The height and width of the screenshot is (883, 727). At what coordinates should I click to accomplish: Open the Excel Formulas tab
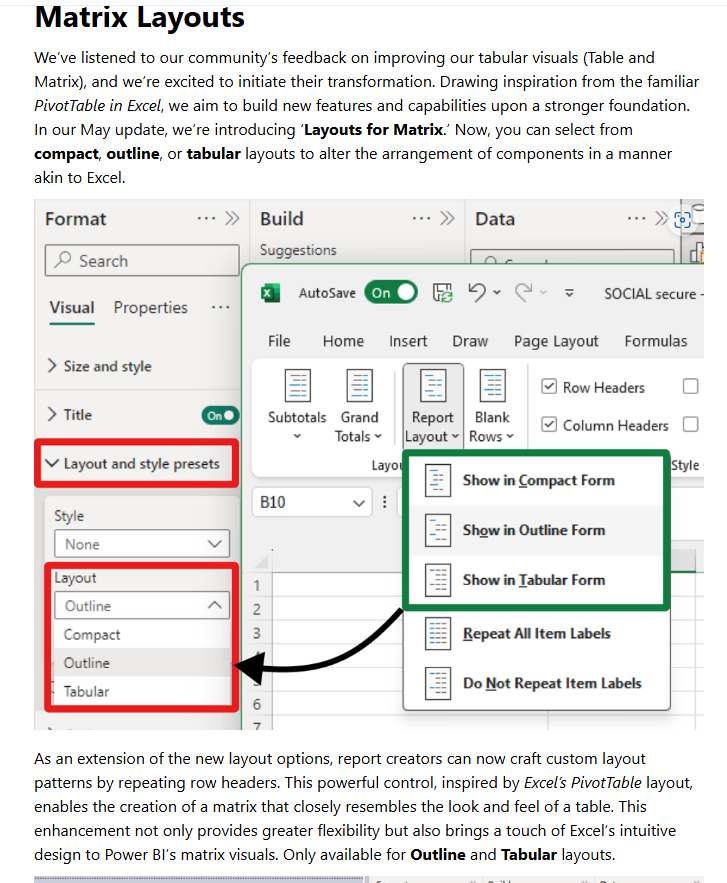[656, 341]
